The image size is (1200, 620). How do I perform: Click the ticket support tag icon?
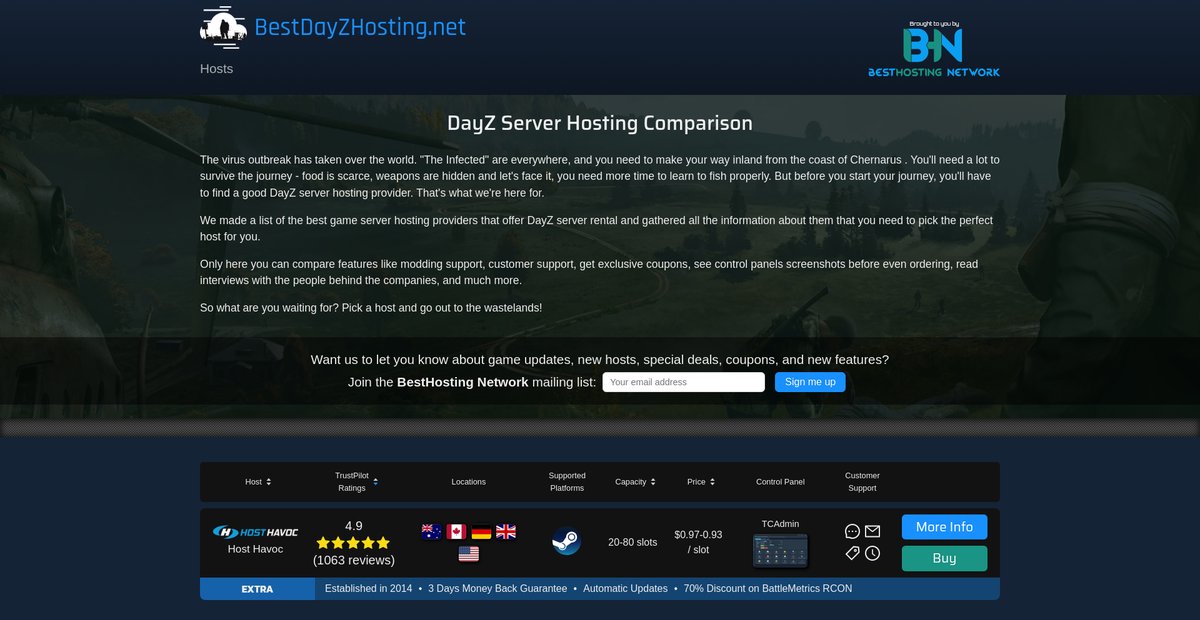[852, 553]
